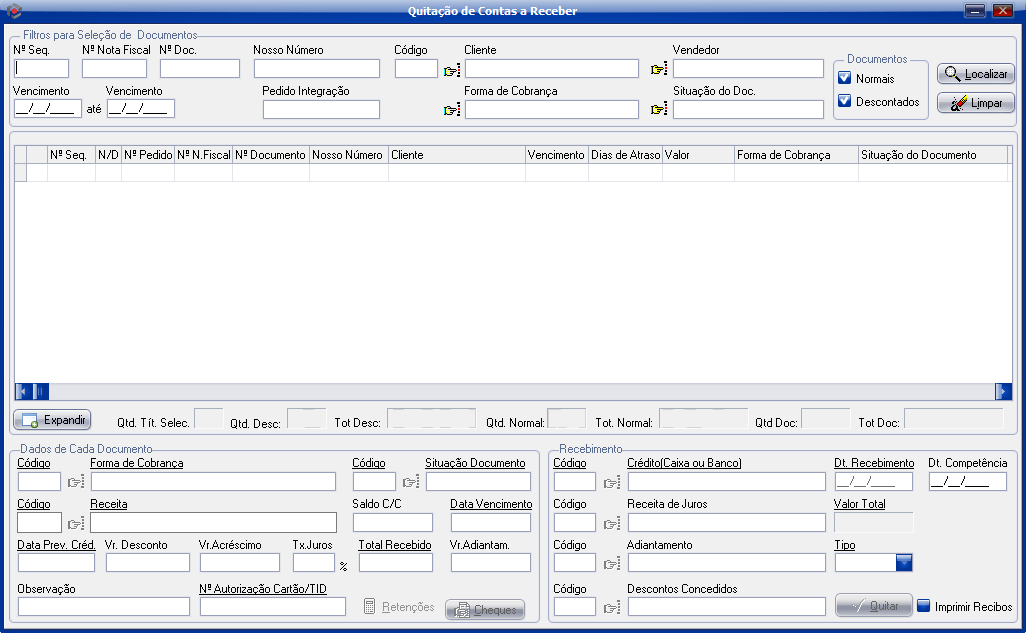Screen dimensions: 1026x633
Task: Click lookup icon for Receita de Juros
Action: click(612, 523)
